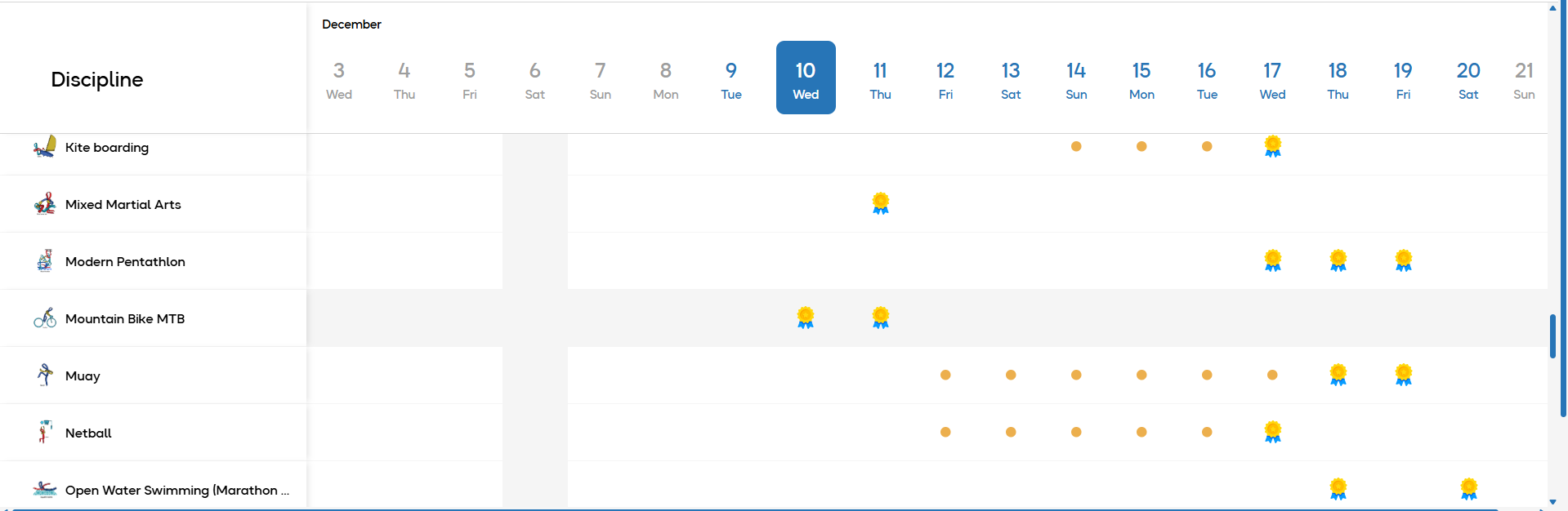1568x511 pixels.
Task: Click the Mixed Martial Arts sport icon
Action: coord(45,204)
